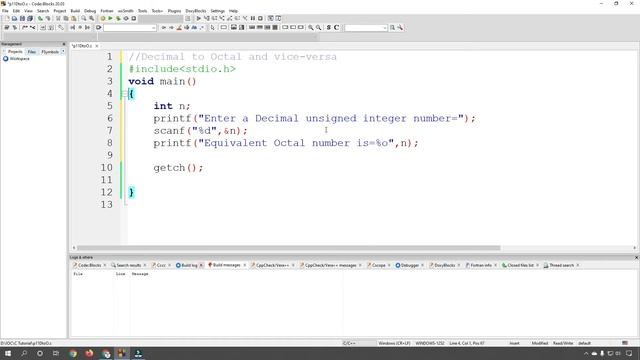The image size is (640, 360).
Task: Click the bold C toolbar icon
Action: (x=336, y=27)
